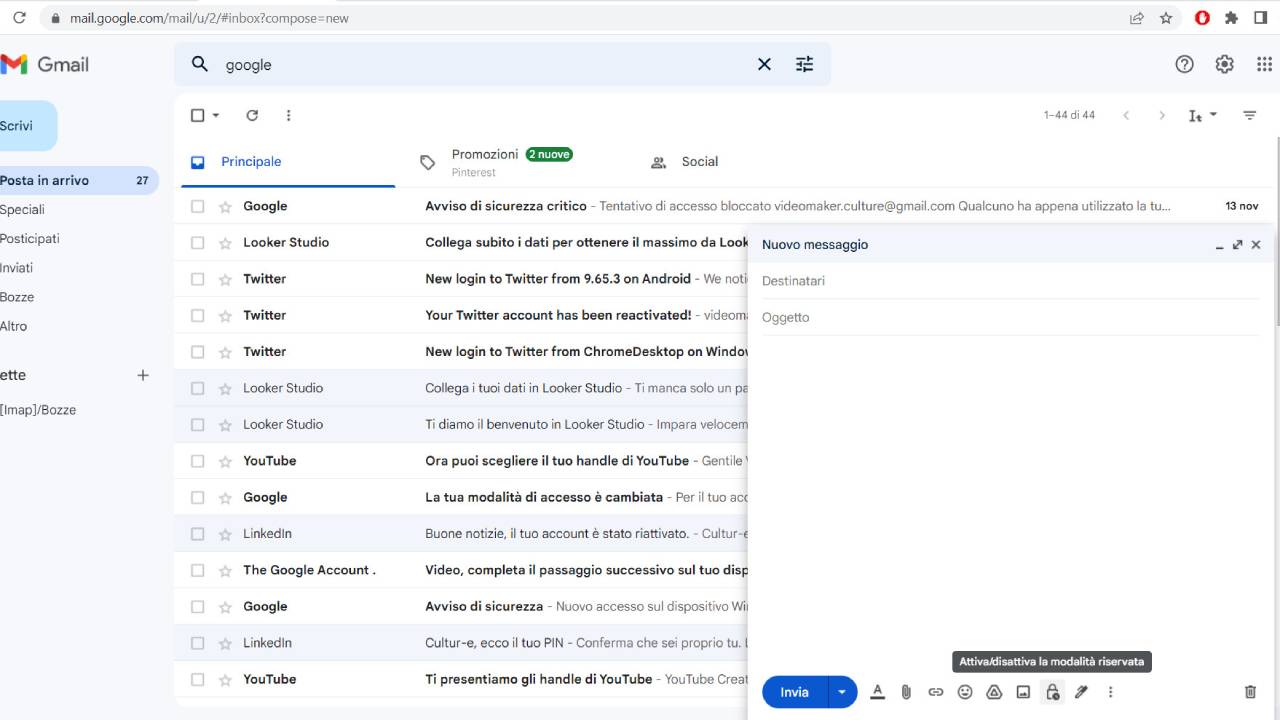Click the browser address bar URL
Screen dimensions: 1280x720
coord(209,18)
